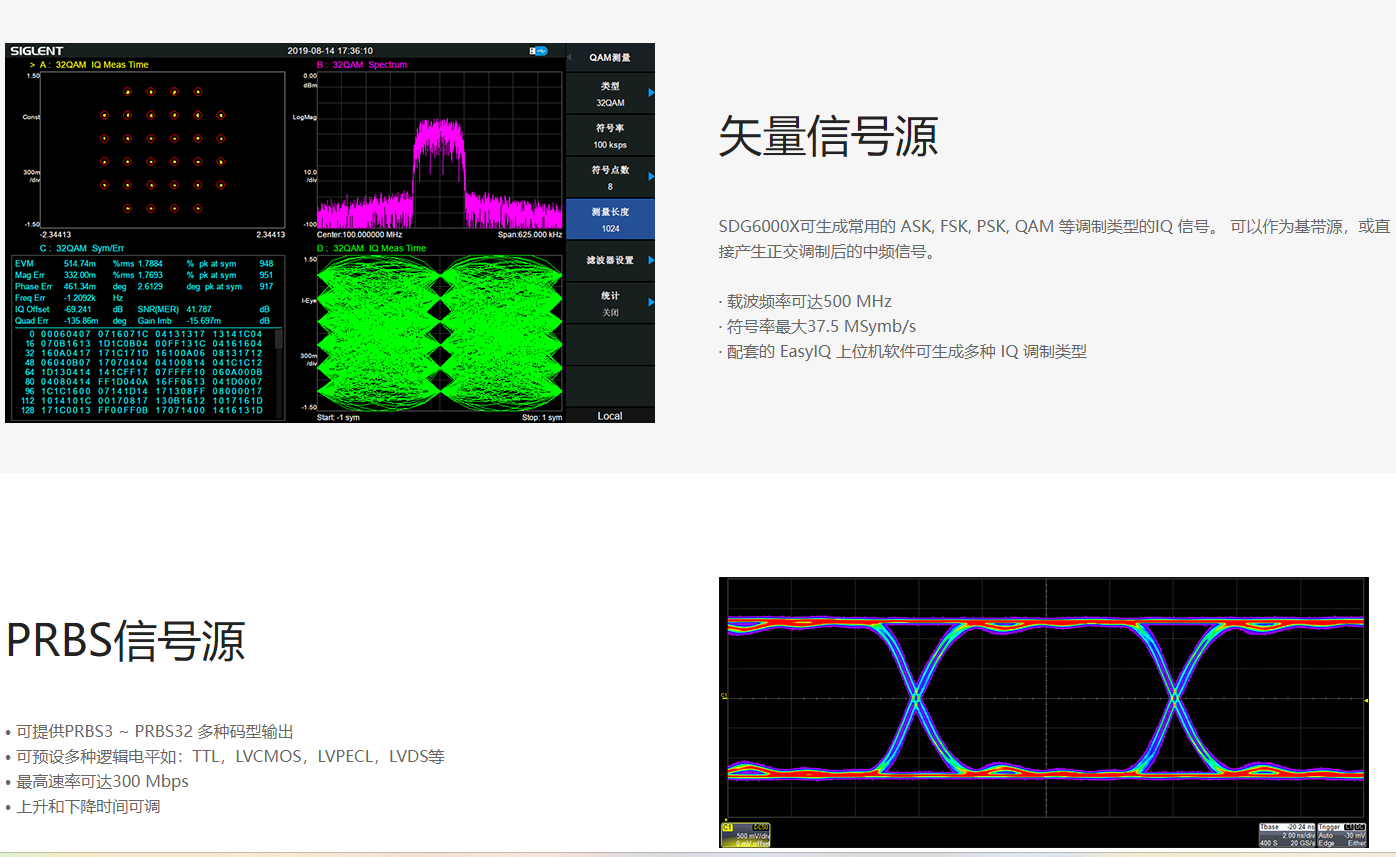The width and height of the screenshot is (1396, 857).
Task: Click the SNR(MER) 41.787 value
Action: pos(199,309)
